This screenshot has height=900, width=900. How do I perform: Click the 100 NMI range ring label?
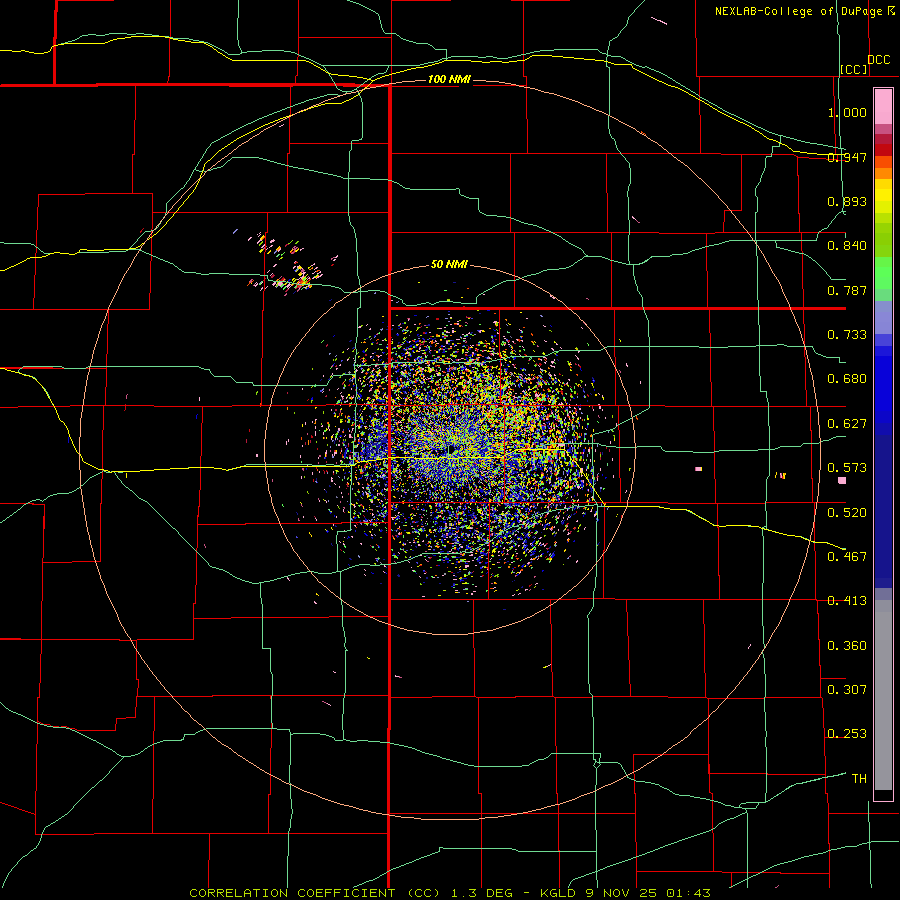point(449,79)
